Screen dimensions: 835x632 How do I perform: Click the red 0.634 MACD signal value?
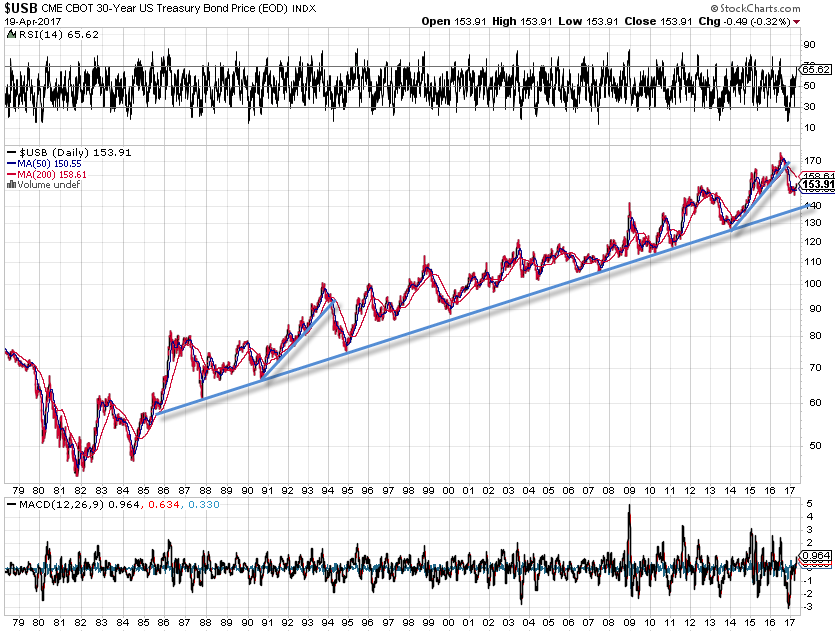(x=163, y=504)
